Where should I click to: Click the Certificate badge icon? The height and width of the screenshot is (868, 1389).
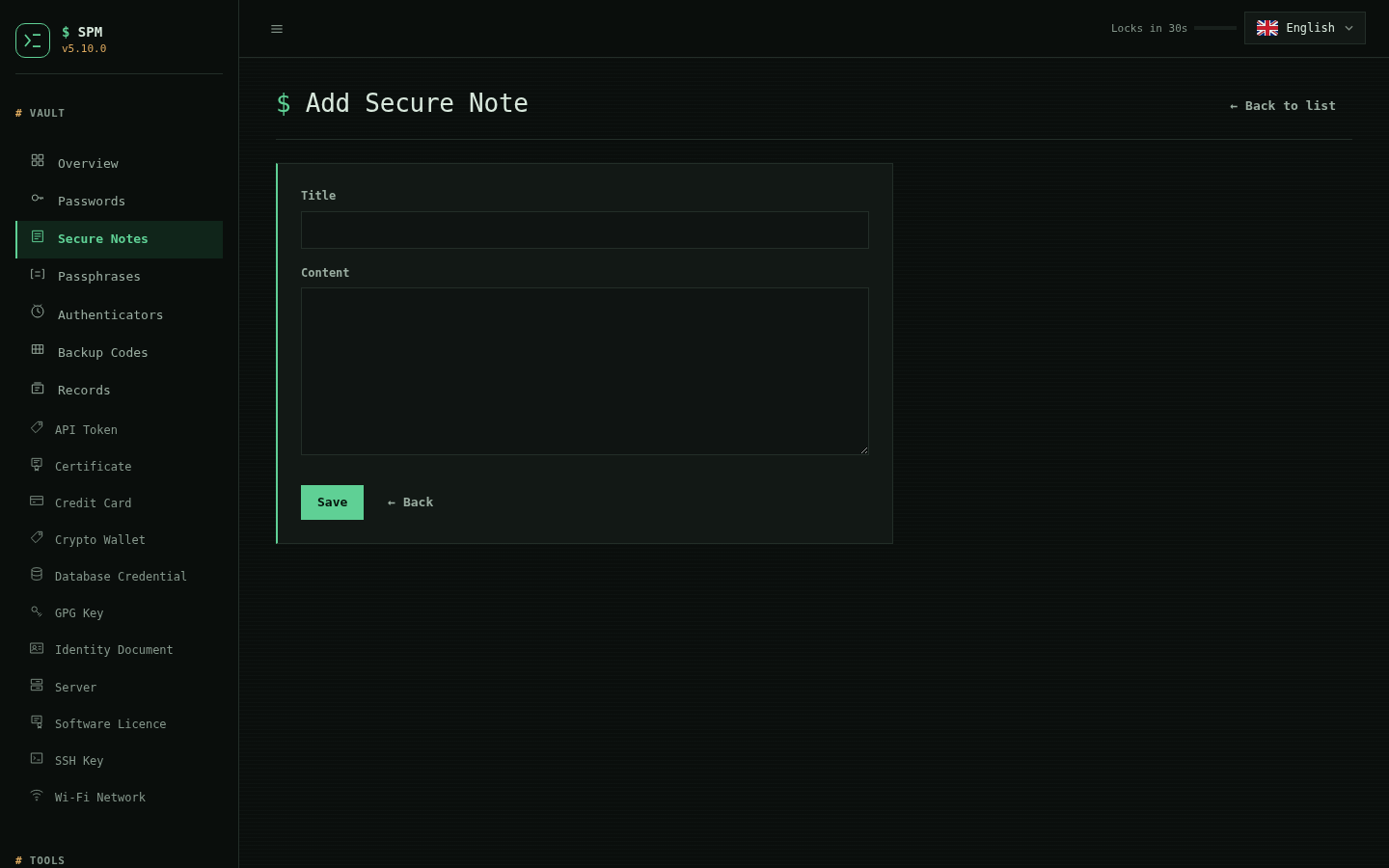pos(37,464)
